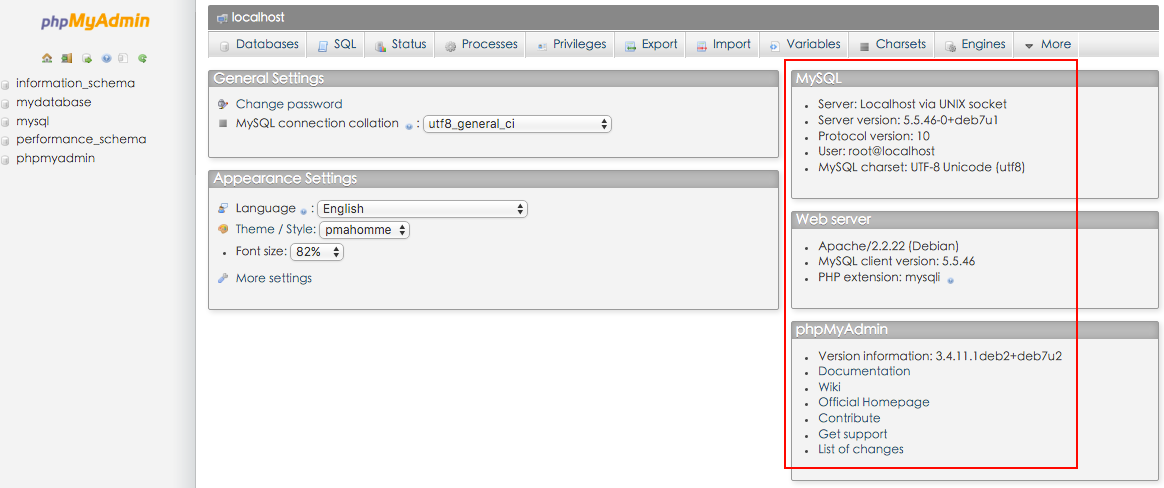Click 'MySQL client version: 5.5.46' text
Screen dimensions: 1164x488
pyautogui.click(x=897, y=261)
